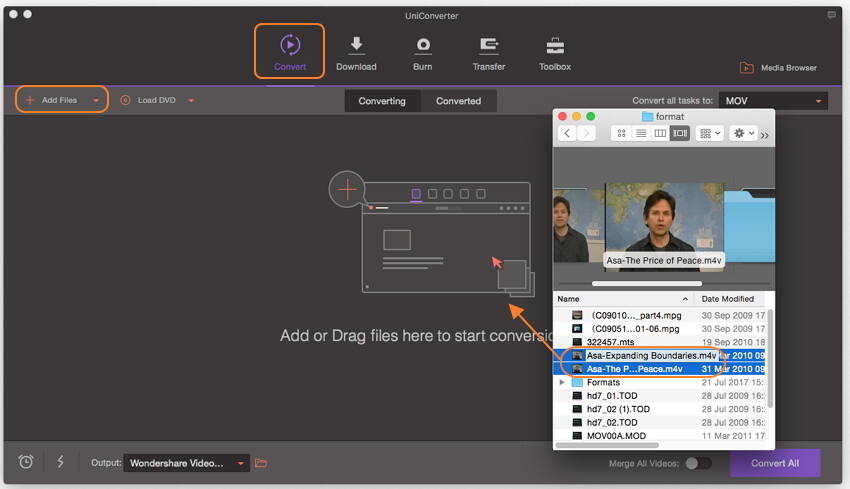The width and height of the screenshot is (850, 489).
Task: Select the hd7_02.TOD file
Action: pyautogui.click(x=659, y=422)
